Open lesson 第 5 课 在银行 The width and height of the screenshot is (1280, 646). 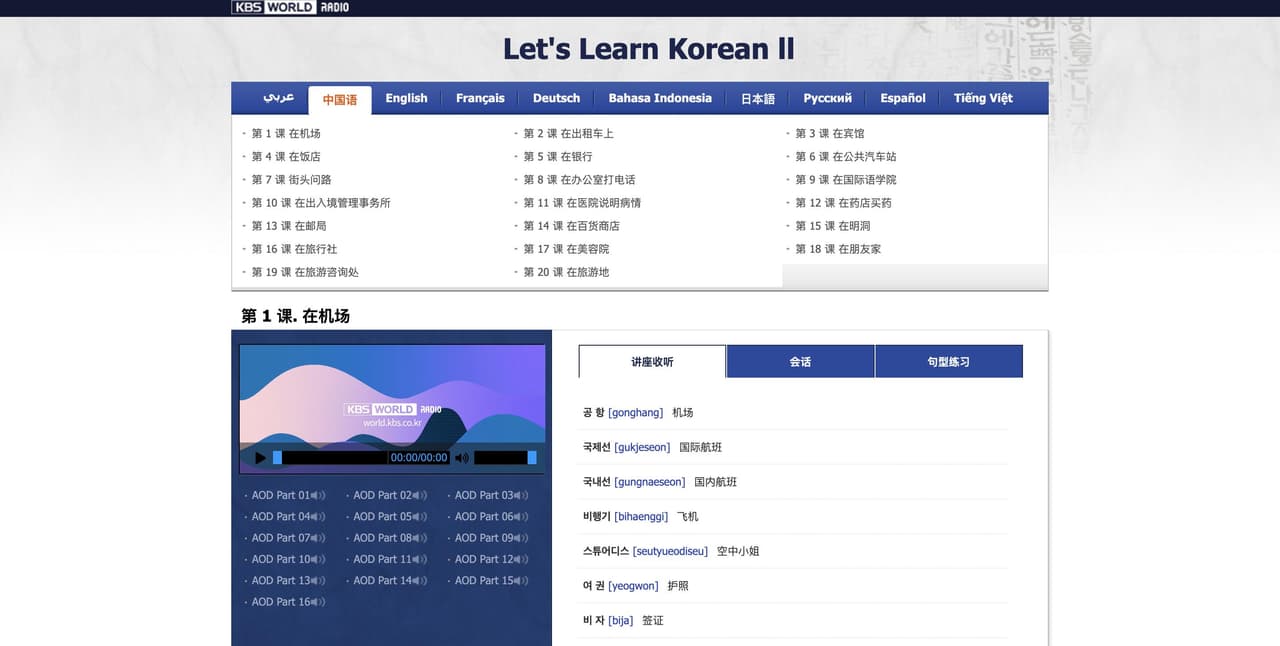point(558,156)
